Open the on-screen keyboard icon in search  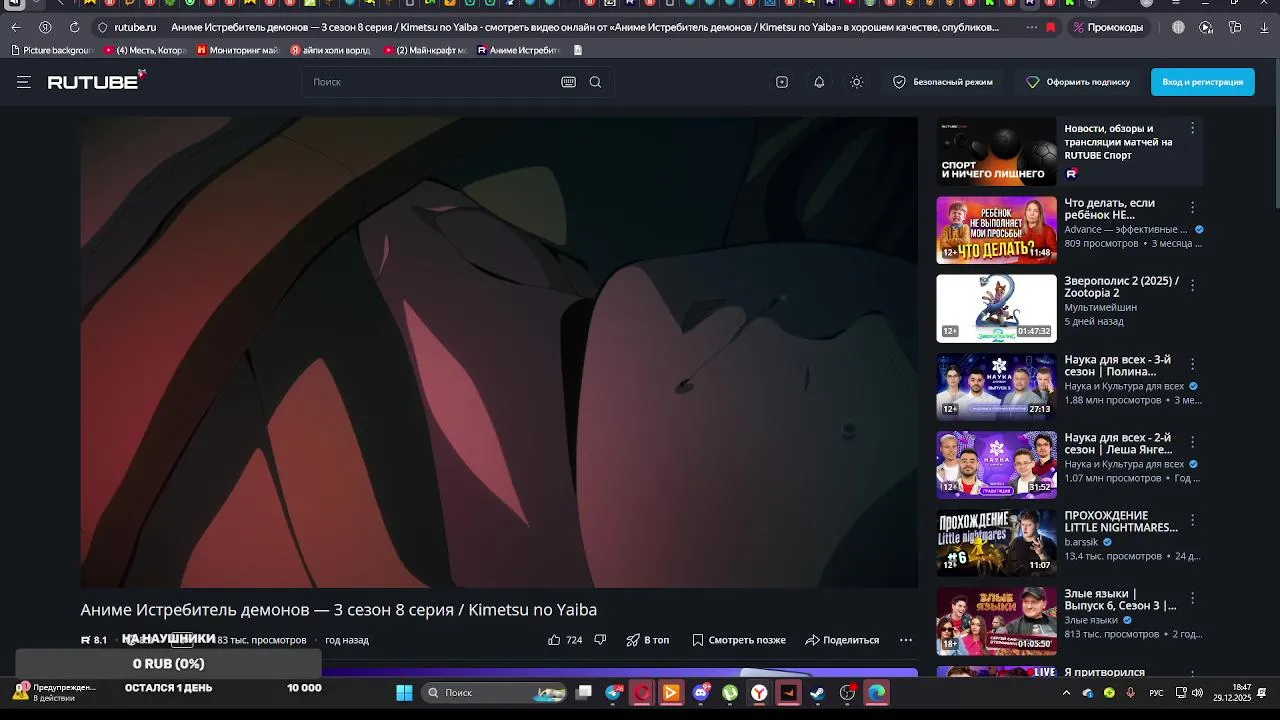point(568,82)
